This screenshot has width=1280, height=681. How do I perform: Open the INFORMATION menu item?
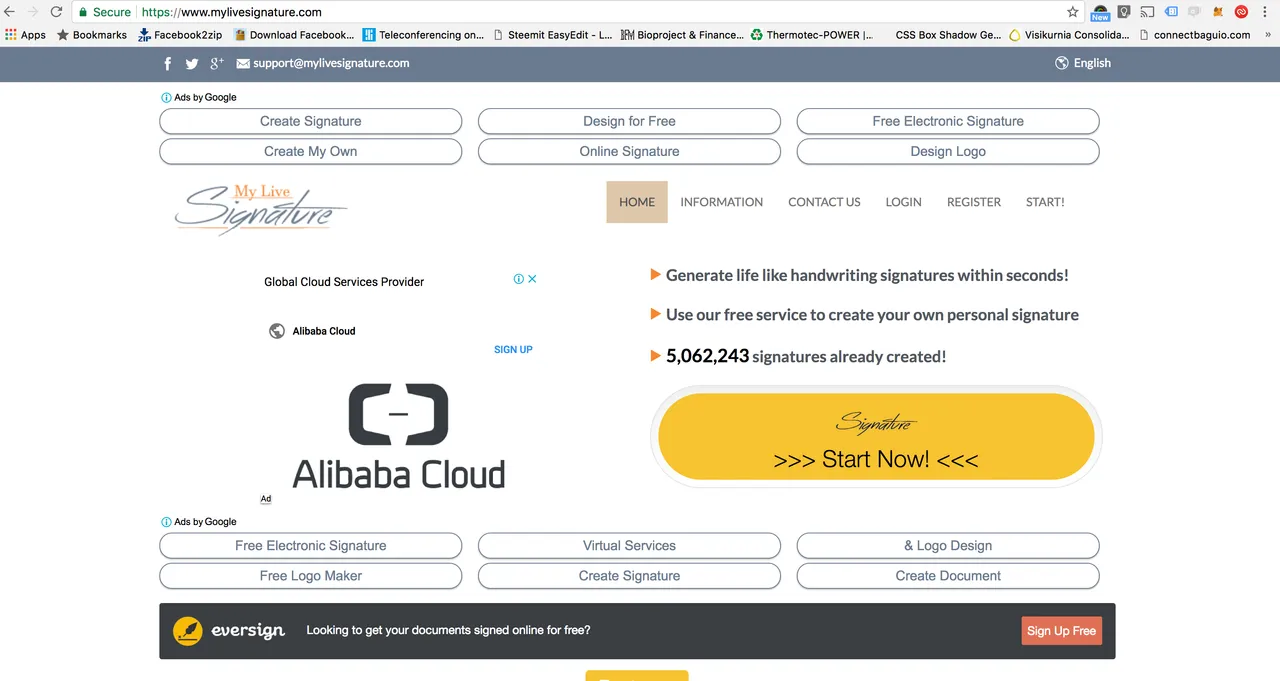tap(722, 202)
